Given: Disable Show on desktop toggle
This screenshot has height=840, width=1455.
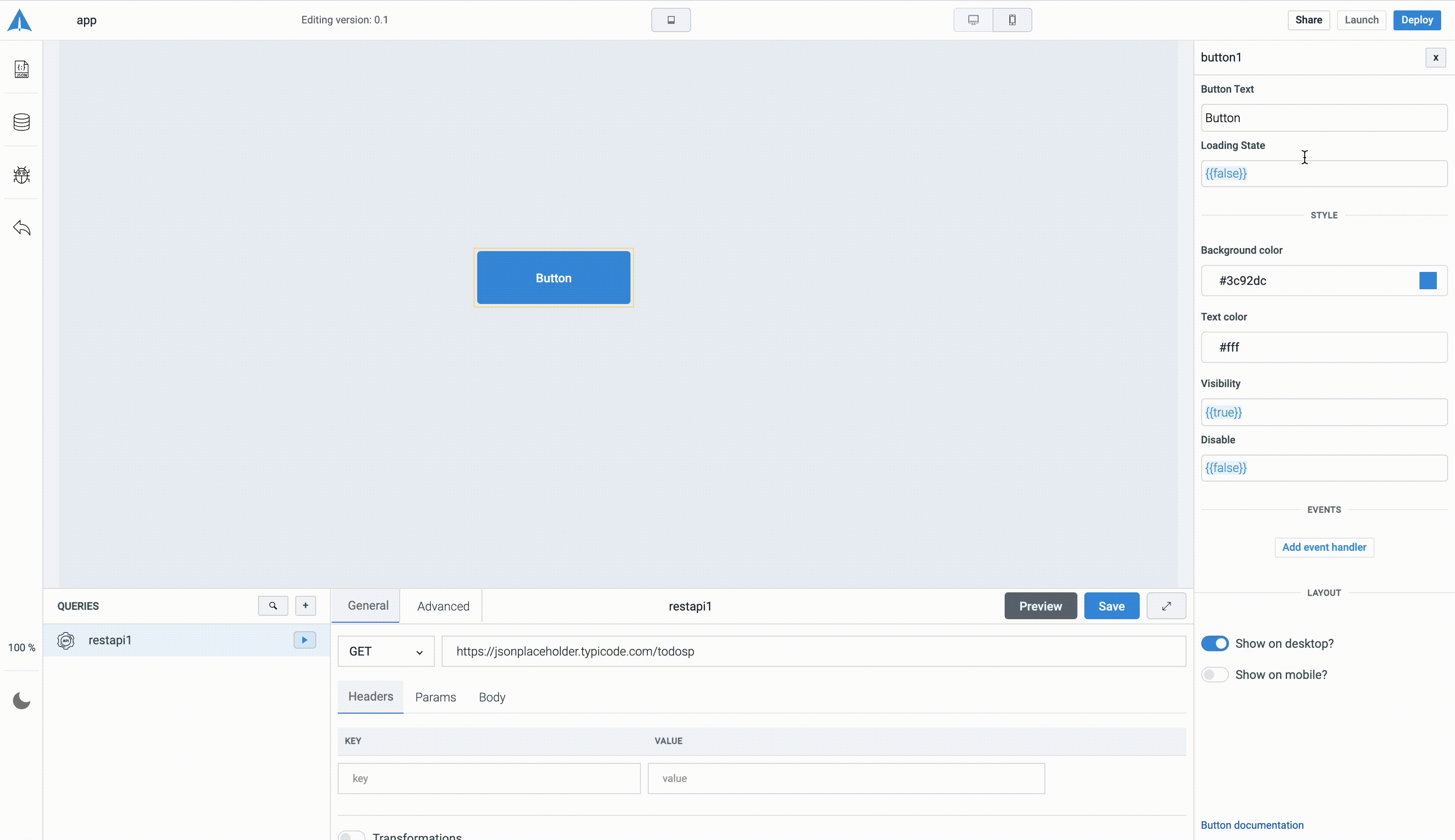Looking at the screenshot, I should point(1214,643).
